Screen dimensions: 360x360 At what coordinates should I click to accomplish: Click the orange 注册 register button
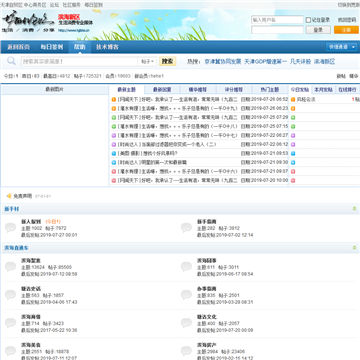pyautogui.click(x=346, y=30)
